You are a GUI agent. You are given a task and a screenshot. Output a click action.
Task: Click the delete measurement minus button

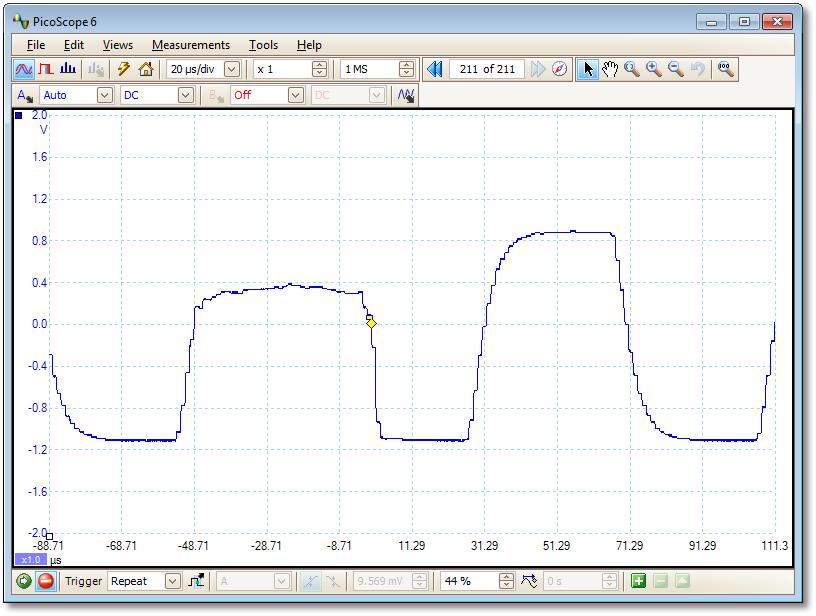click(x=660, y=581)
